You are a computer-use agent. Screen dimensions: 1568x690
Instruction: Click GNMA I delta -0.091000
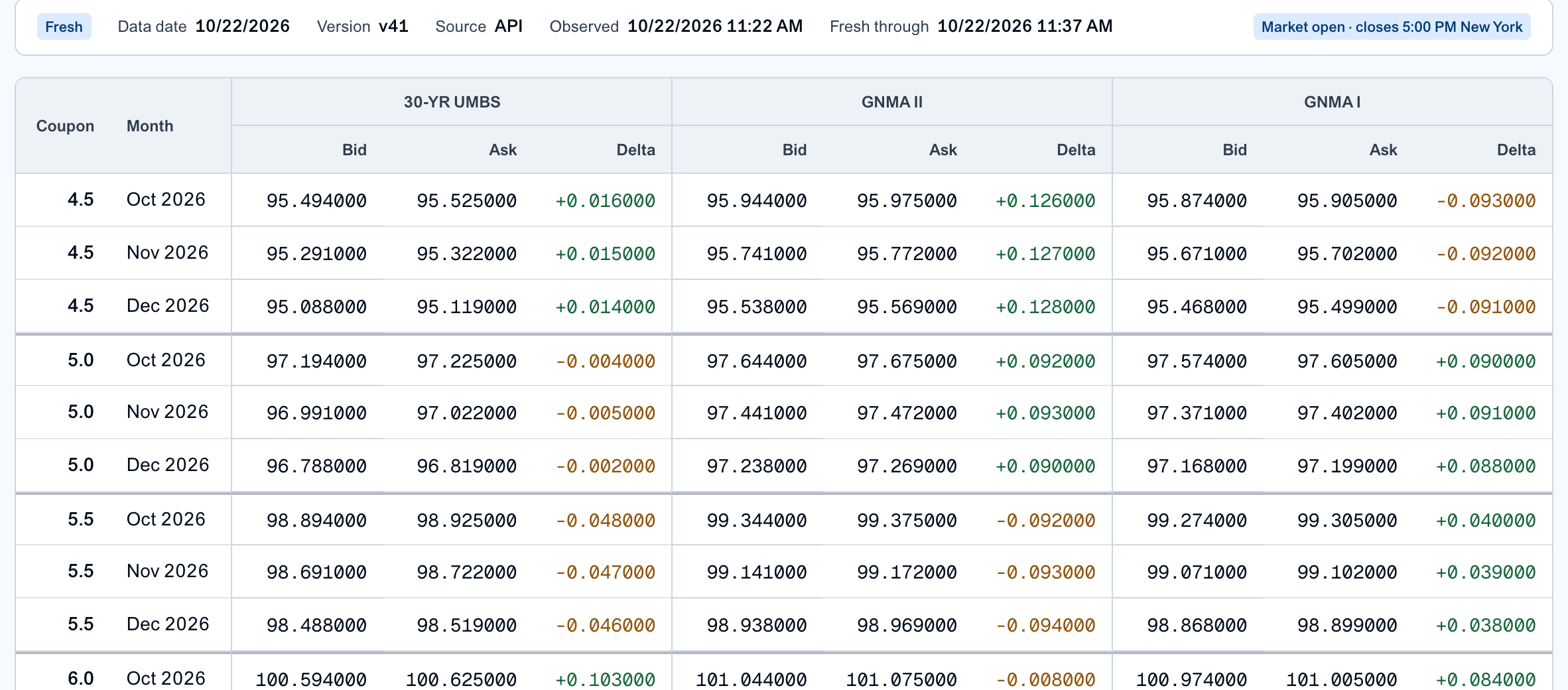(x=1486, y=307)
